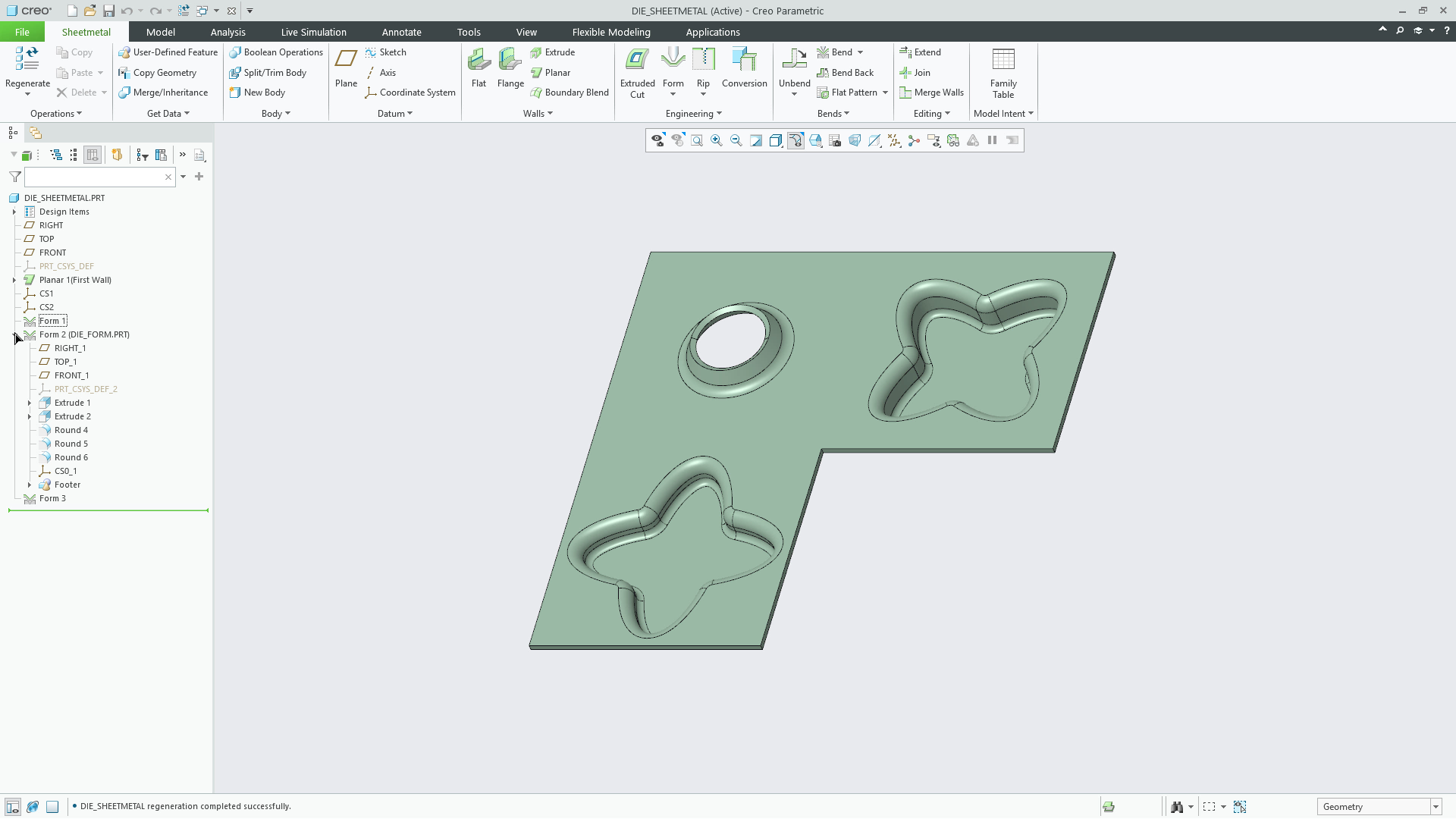Launch the Conversion tool
Image resolution: width=1456 pixels, height=819 pixels.
744,67
